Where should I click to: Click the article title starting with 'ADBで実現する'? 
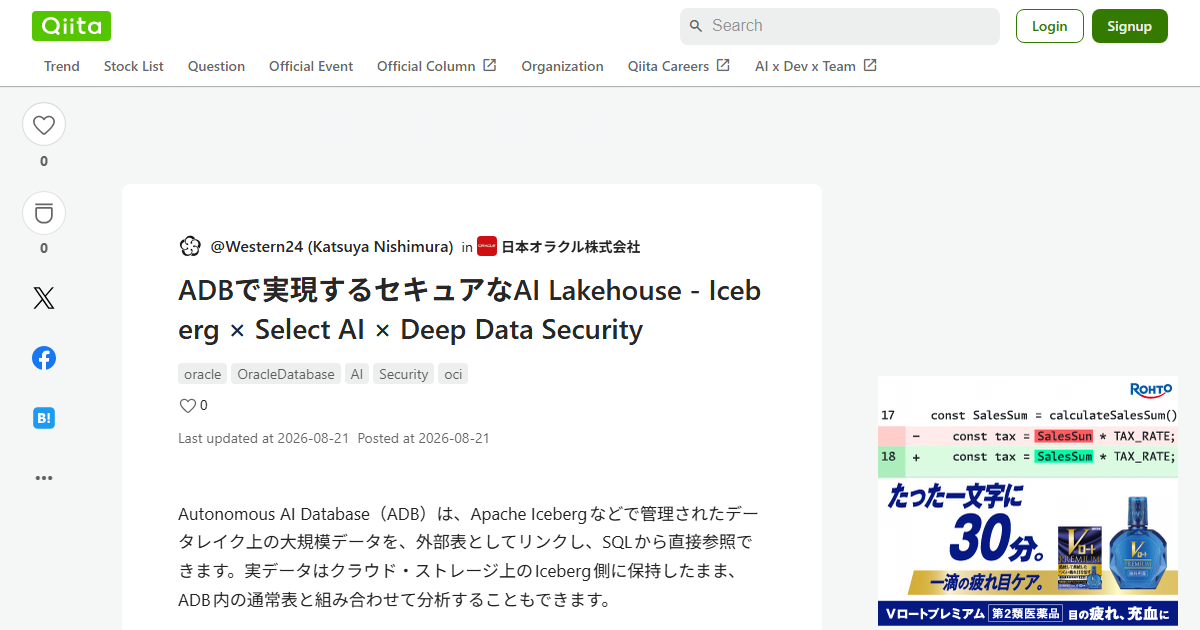(x=469, y=310)
